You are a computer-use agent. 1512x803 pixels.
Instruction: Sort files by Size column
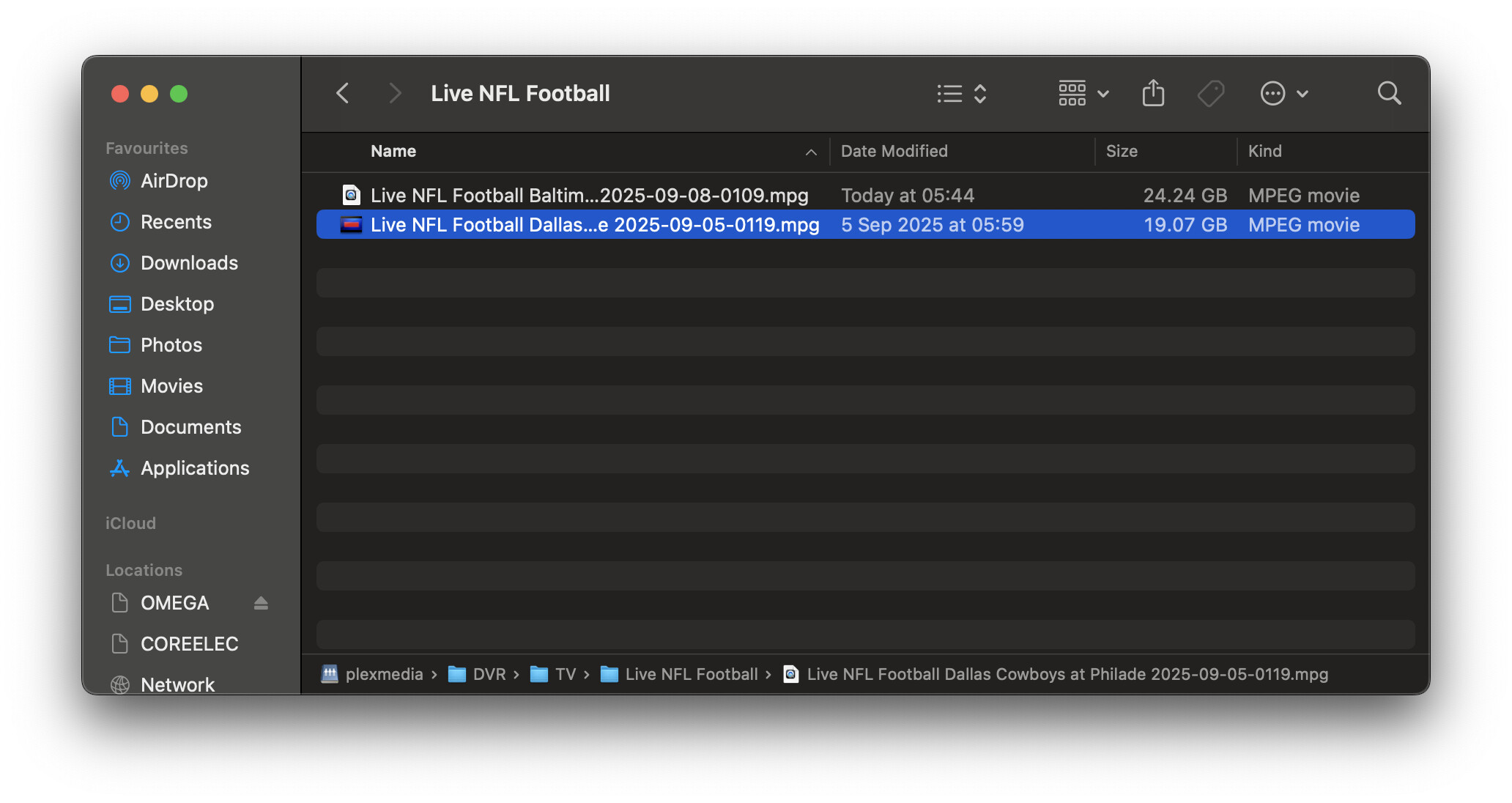1122,151
